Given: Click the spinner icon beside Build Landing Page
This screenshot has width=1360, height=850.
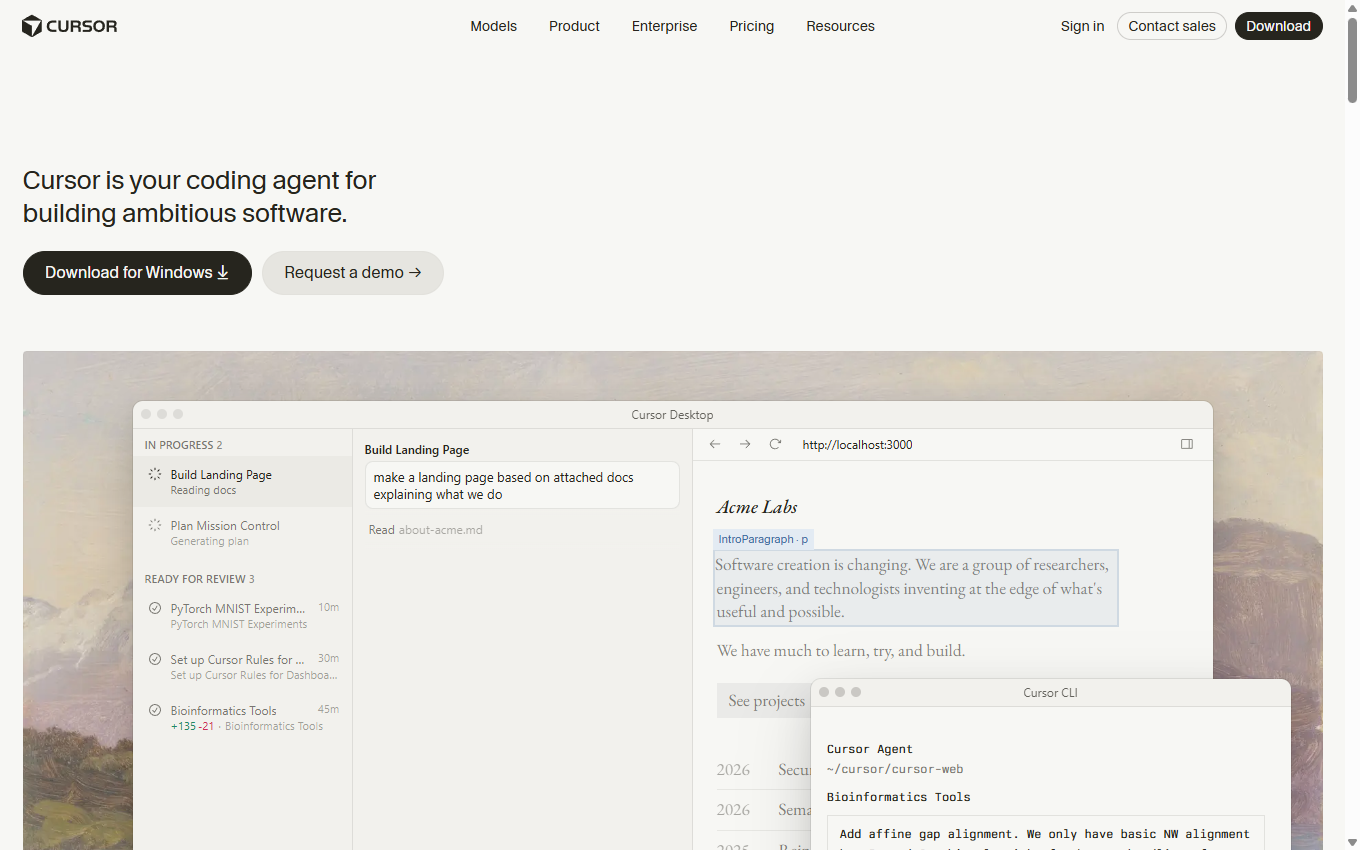Looking at the screenshot, I should click(155, 474).
